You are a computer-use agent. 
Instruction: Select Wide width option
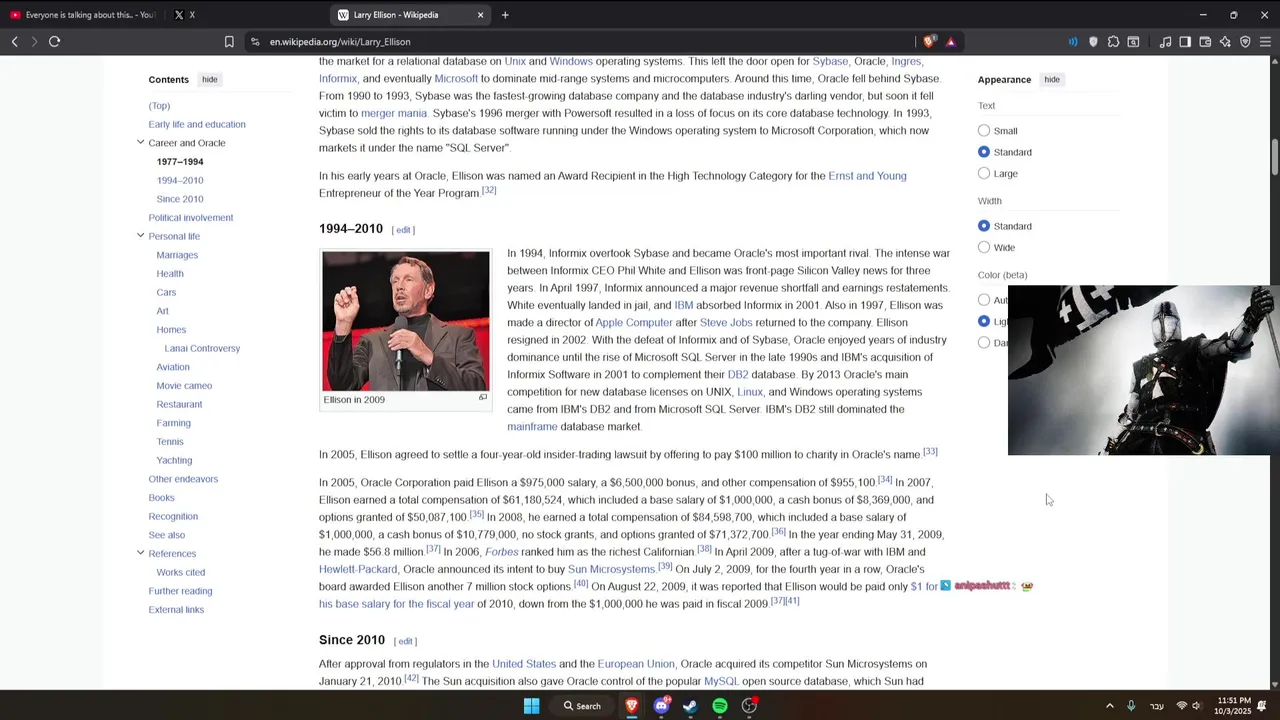pyautogui.click(x=984, y=248)
